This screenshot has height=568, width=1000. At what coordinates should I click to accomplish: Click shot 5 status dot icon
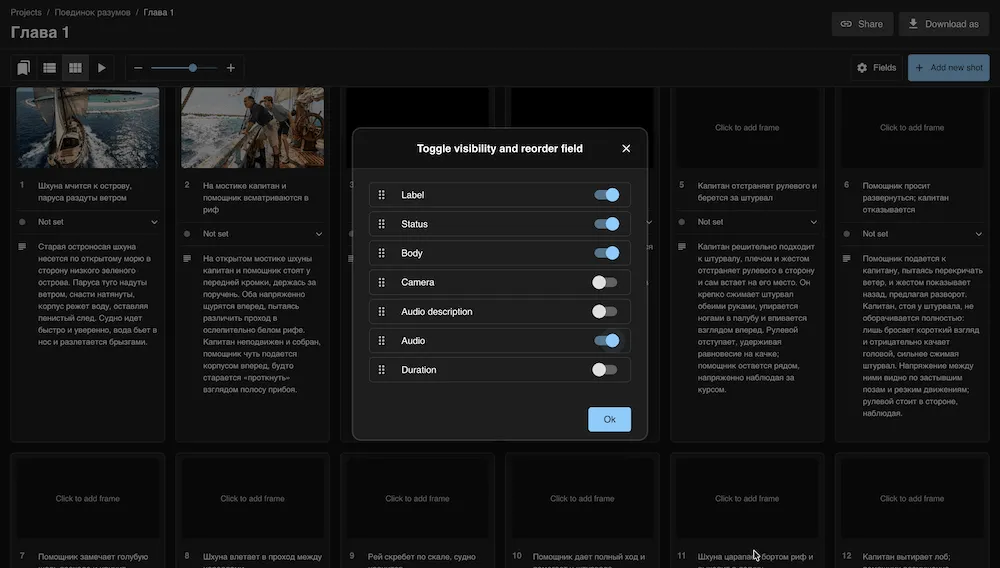(682, 222)
